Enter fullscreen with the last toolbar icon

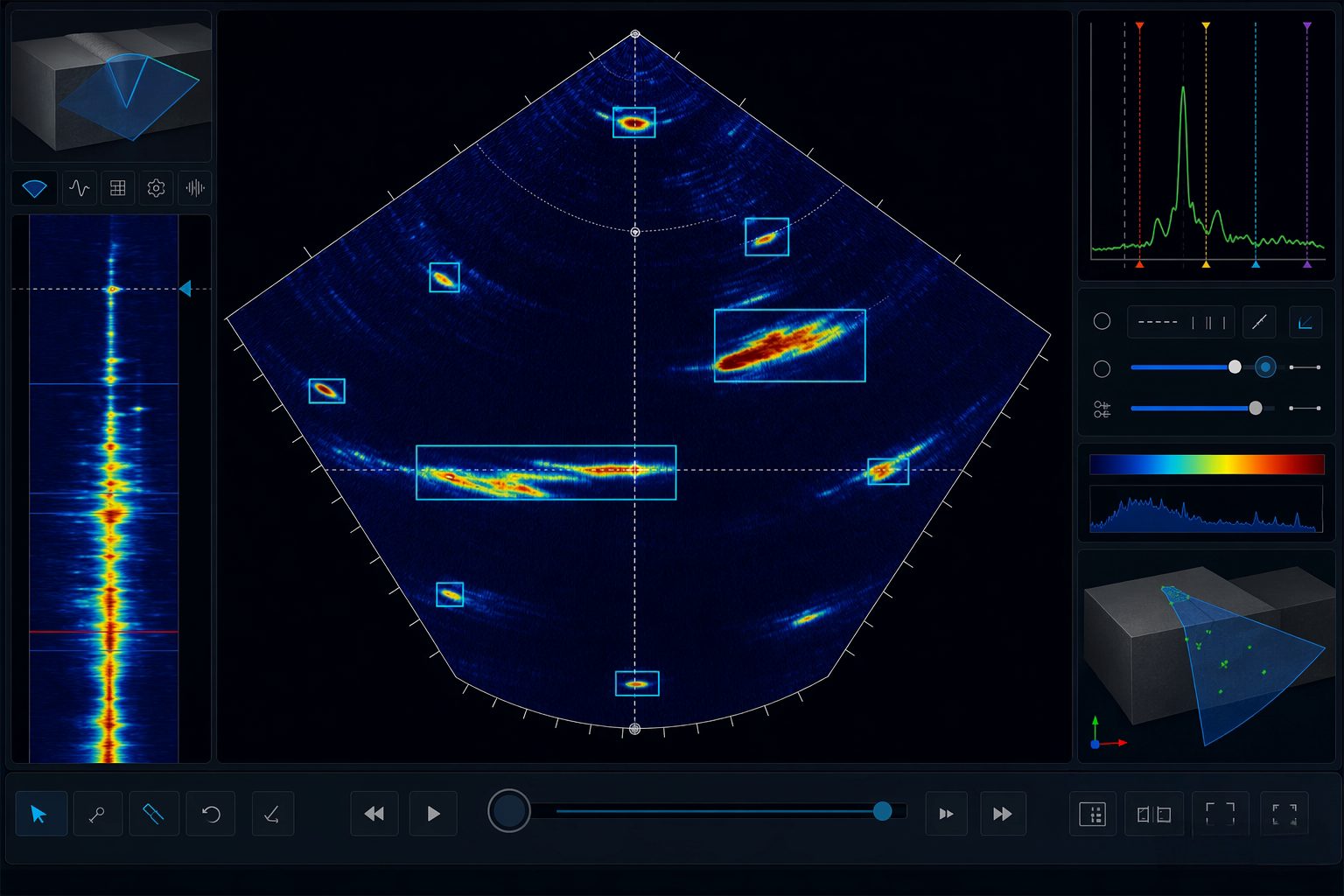(x=1284, y=814)
